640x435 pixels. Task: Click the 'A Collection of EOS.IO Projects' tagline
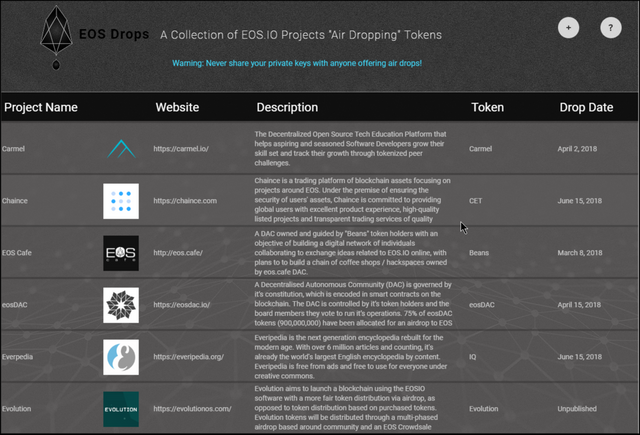pyautogui.click(x=301, y=35)
